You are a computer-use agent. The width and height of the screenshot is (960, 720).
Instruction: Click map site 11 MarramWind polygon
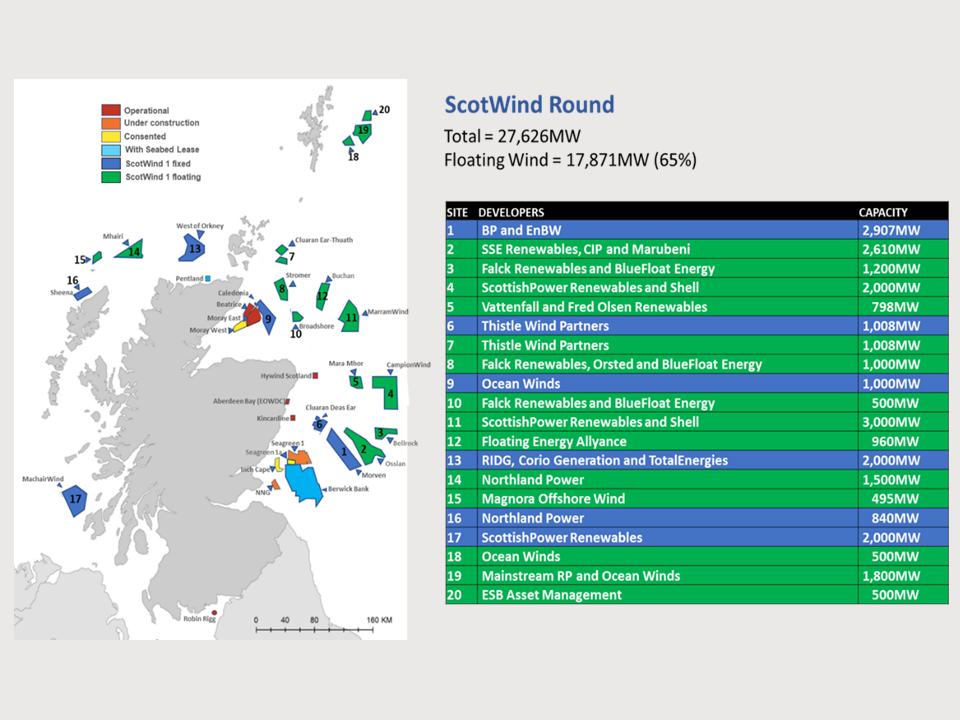(350, 317)
